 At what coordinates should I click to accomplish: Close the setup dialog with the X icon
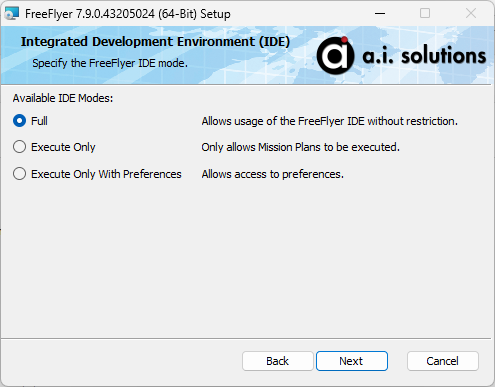(x=471, y=14)
